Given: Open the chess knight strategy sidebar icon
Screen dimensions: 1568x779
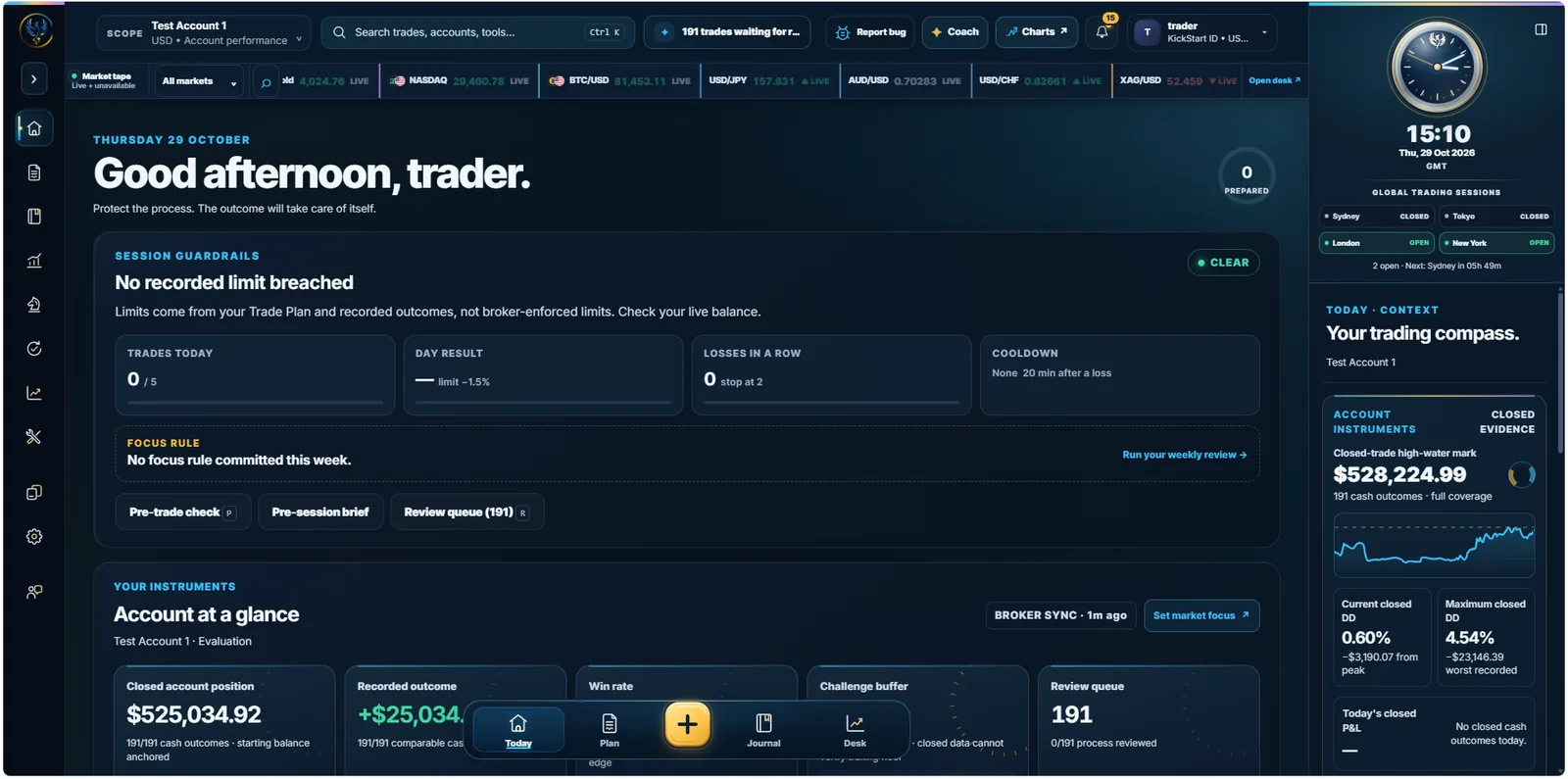Looking at the screenshot, I should 34,305.
